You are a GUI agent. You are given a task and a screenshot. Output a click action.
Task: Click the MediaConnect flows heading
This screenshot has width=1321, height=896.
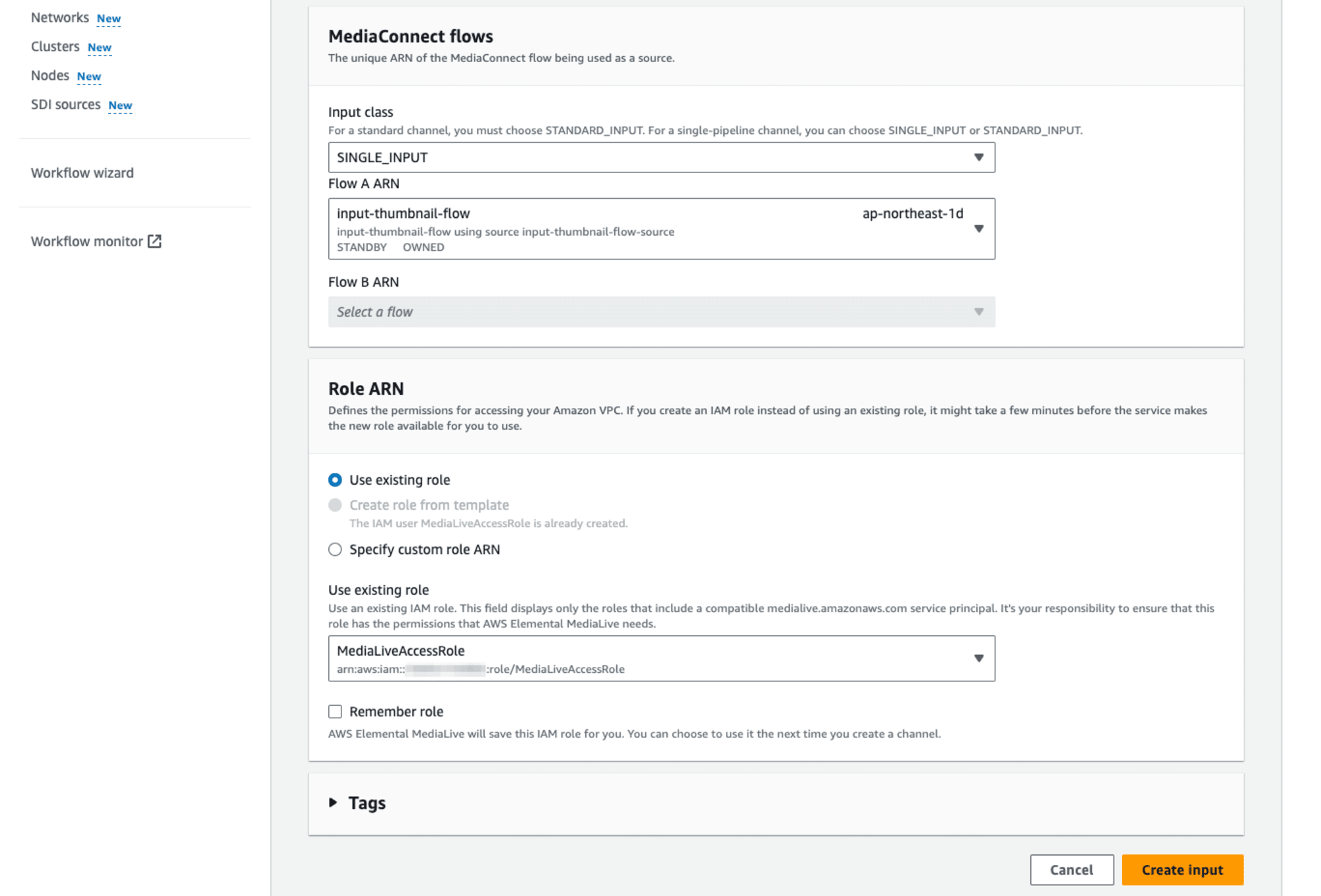tap(411, 36)
